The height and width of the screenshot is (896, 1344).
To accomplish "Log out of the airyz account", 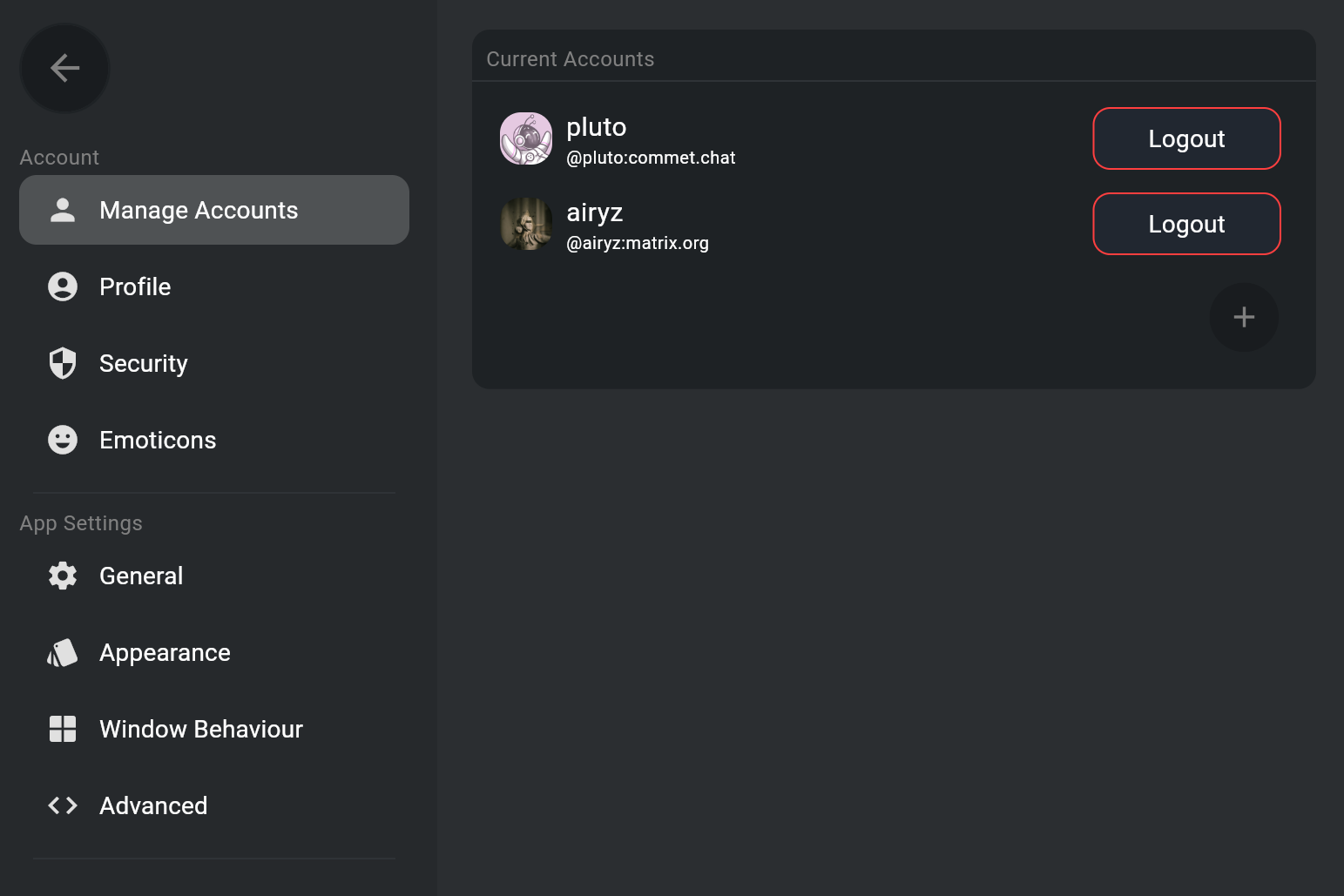I will 1186,224.
